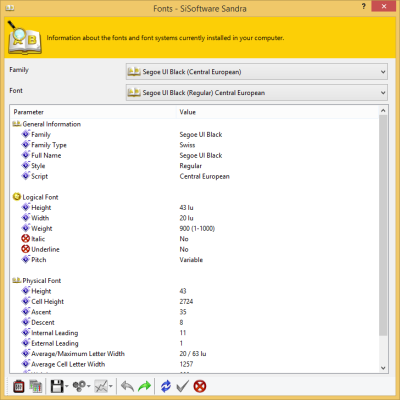Click the Value column header
Screen dimensions: 400x400
[277, 112]
